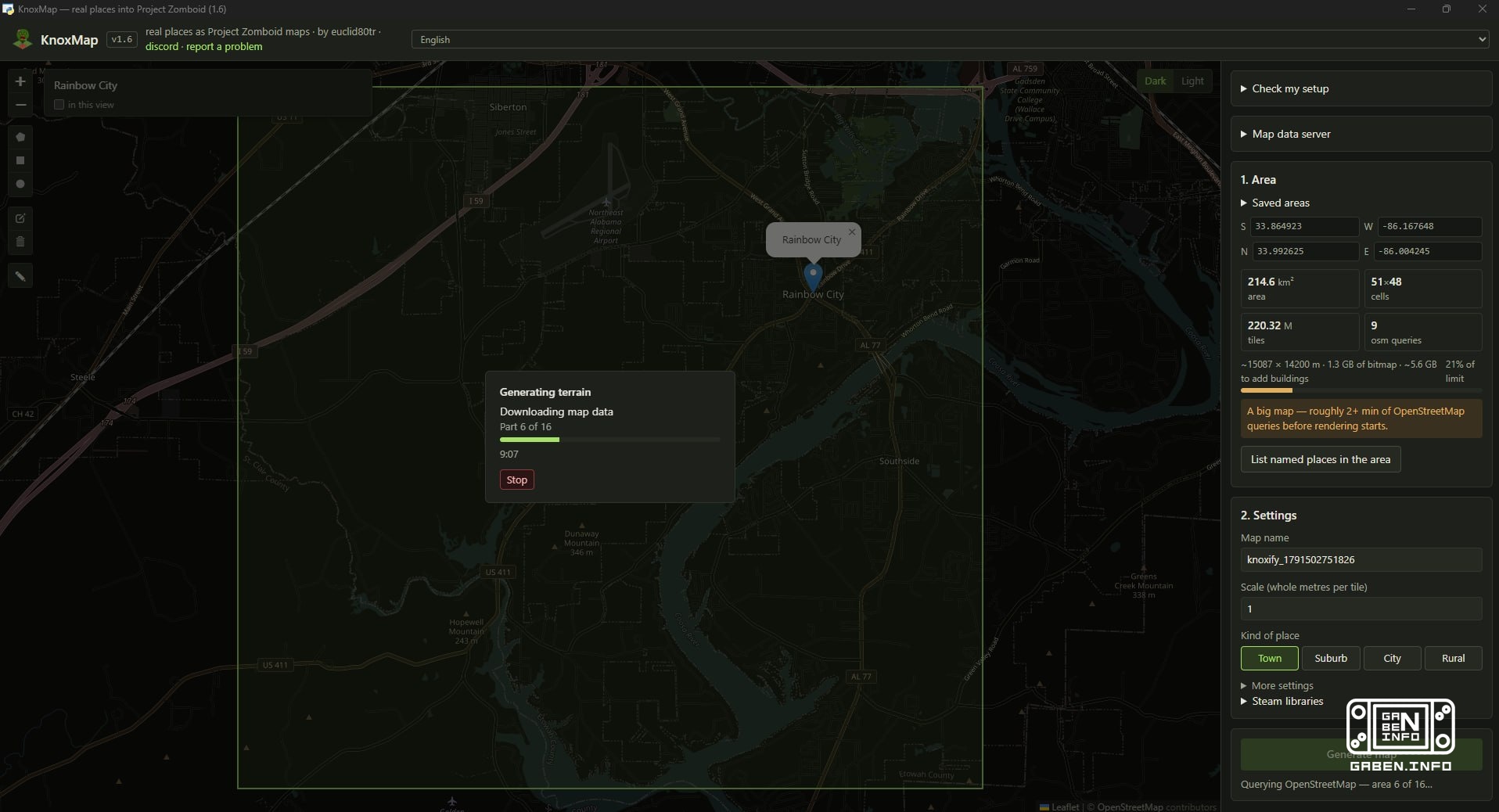This screenshot has height=812, width=1499.
Task: Expand the Map data server section
Action: point(1361,134)
